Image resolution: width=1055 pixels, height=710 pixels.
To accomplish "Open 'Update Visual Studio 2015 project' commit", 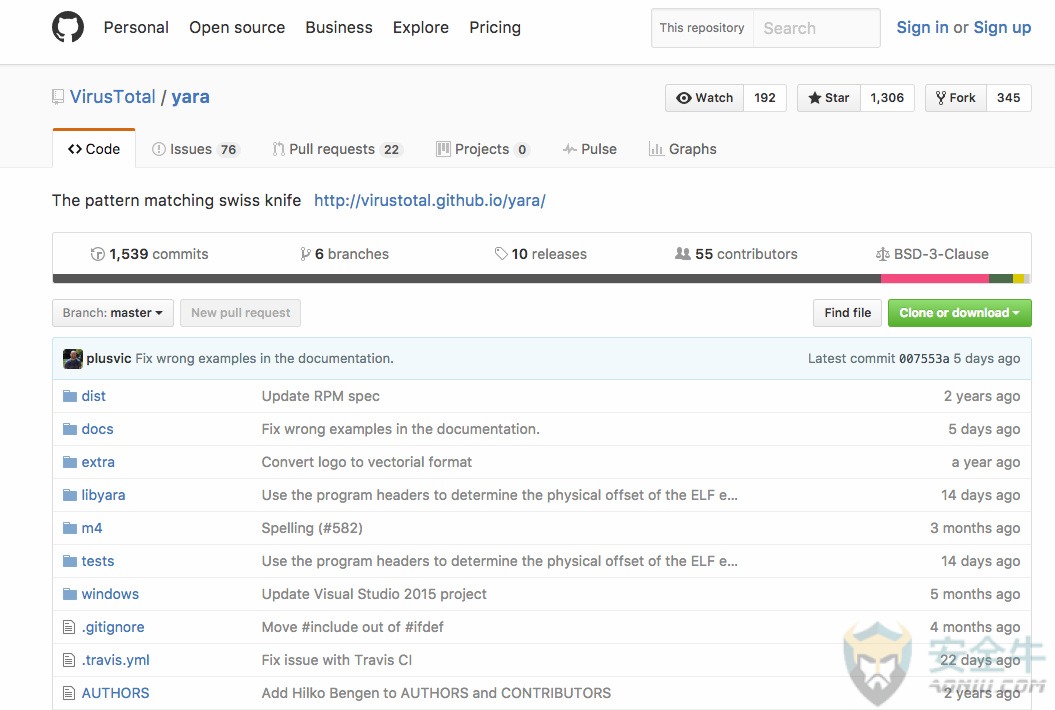I will tap(374, 594).
